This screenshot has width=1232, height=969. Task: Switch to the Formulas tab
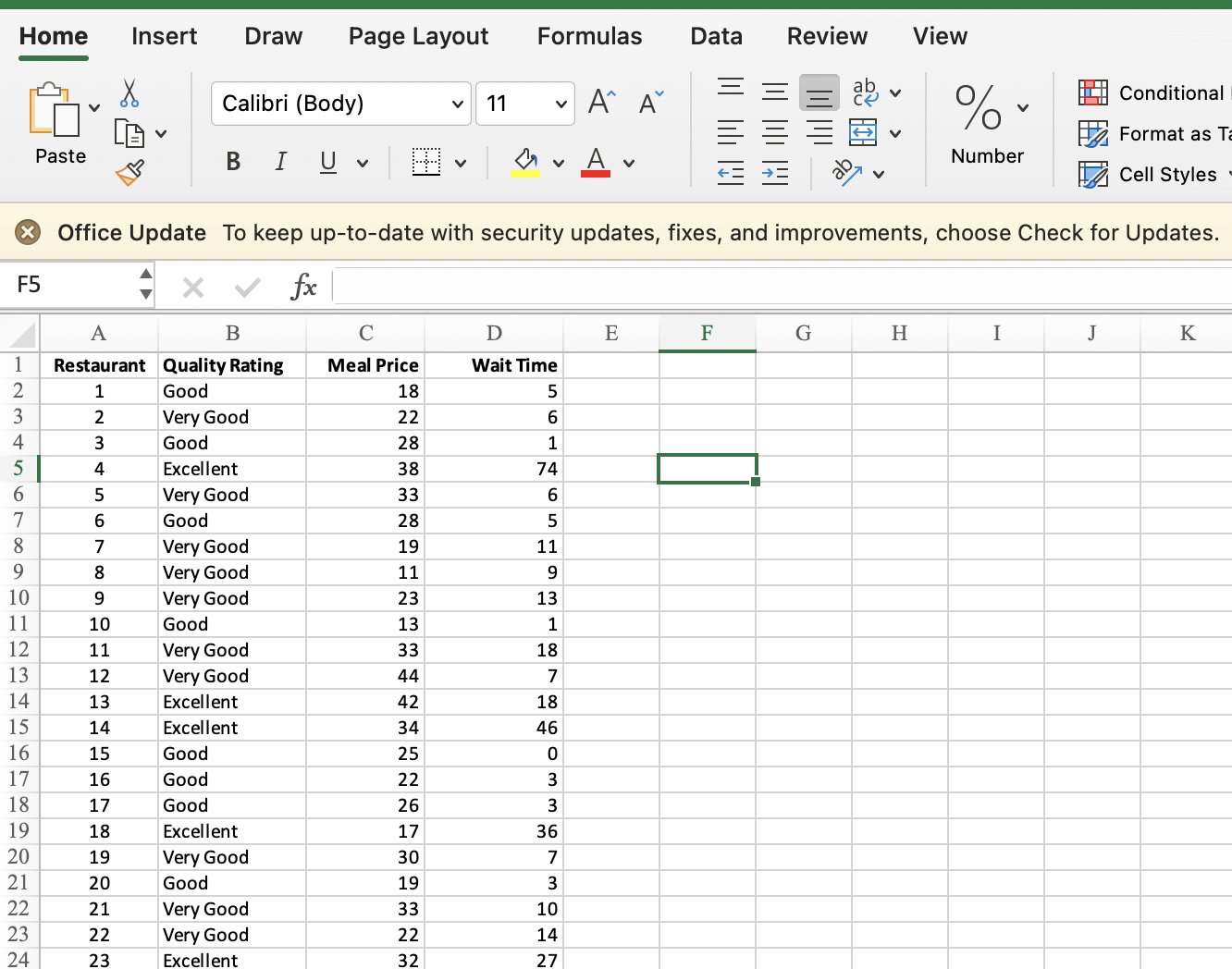click(589, 36)
